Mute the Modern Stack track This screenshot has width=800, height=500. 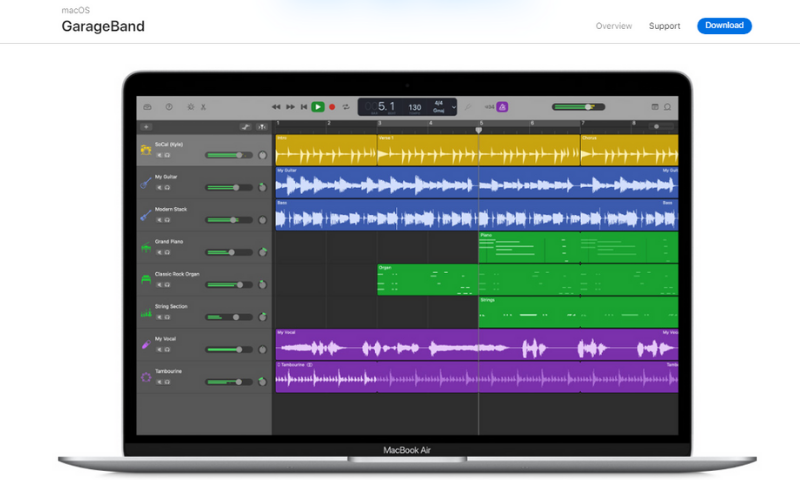159,220
